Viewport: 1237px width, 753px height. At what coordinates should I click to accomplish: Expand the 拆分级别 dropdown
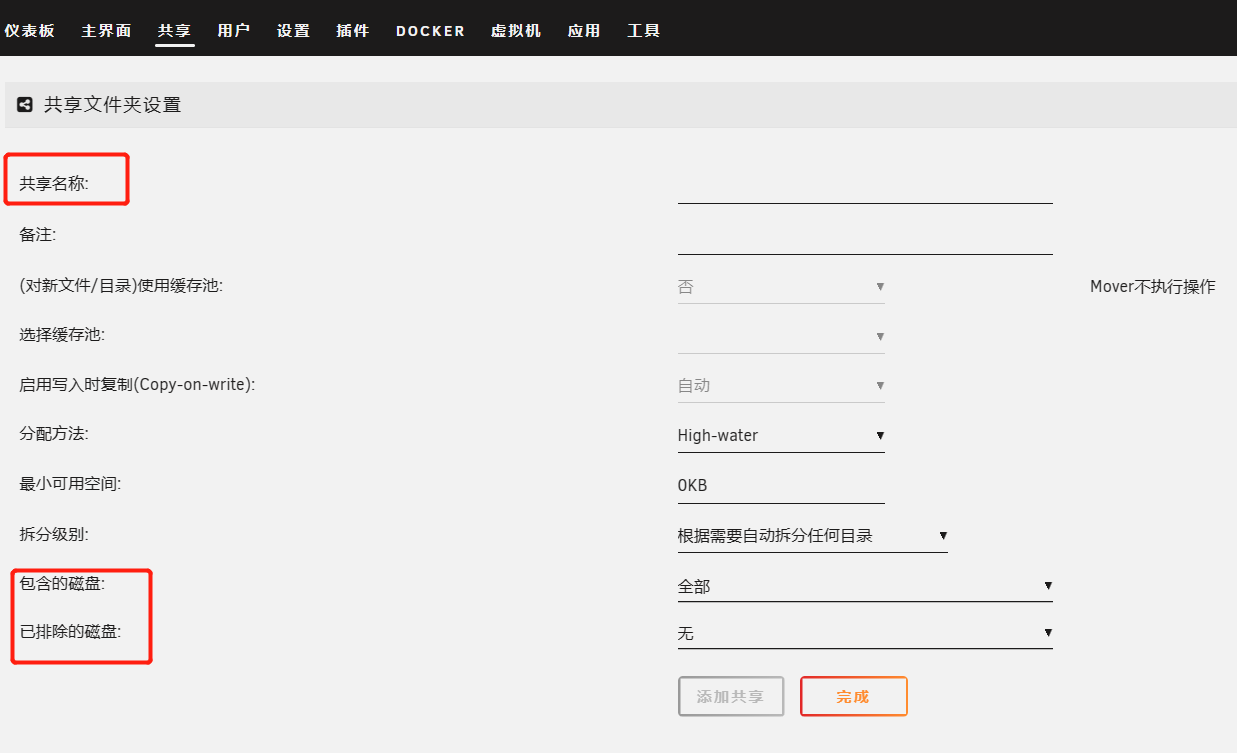tap(811, 536)
